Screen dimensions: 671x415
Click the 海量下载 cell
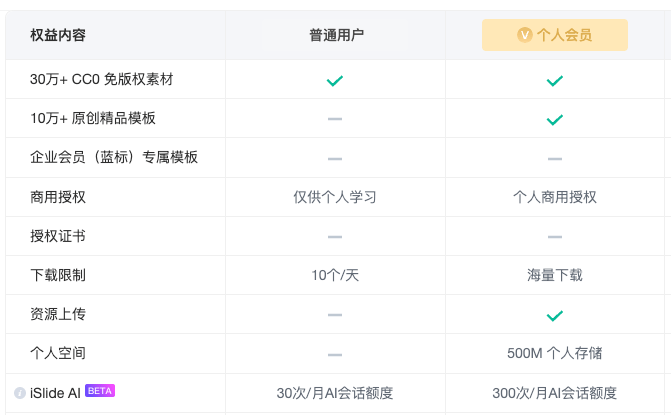pos(555,275)
